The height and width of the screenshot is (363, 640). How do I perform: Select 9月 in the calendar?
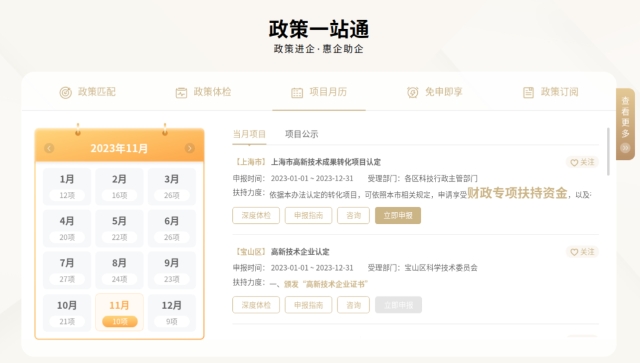[171, 271]
